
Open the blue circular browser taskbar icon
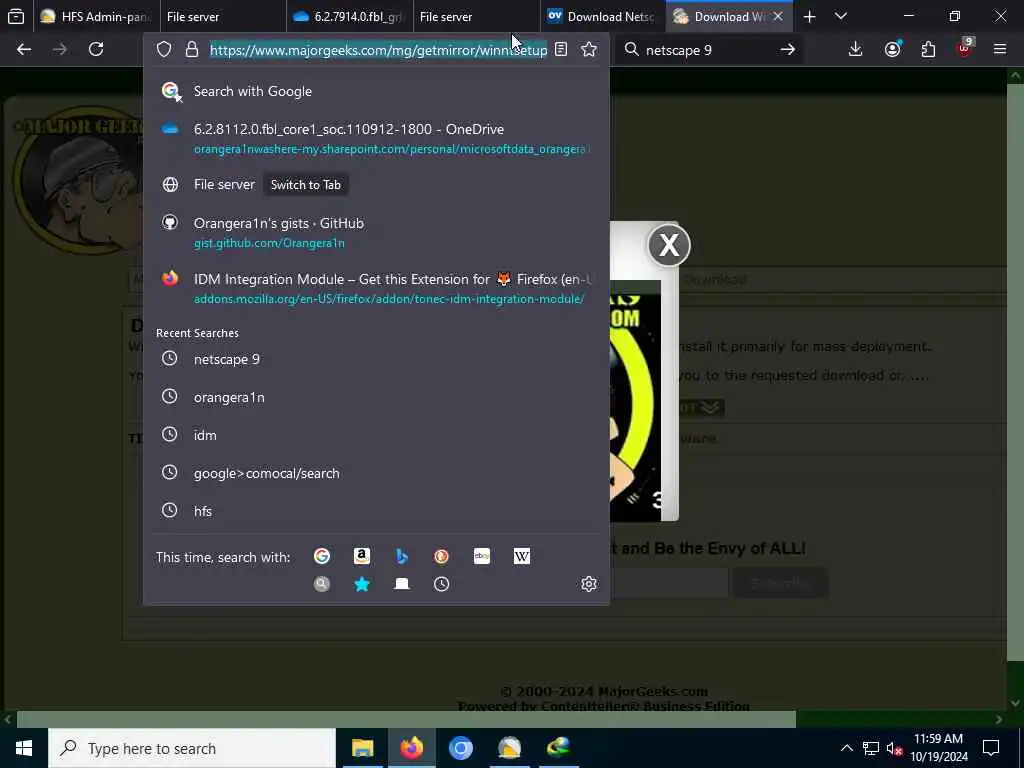coord(460,748)
